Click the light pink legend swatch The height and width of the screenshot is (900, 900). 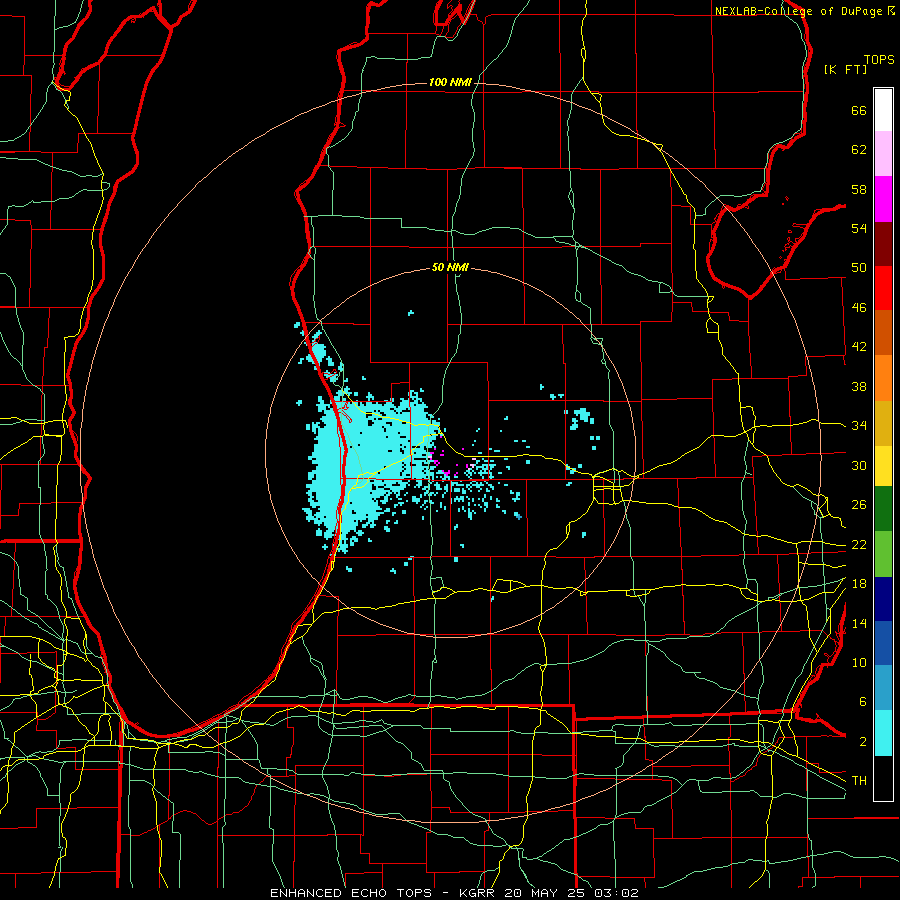pos(883,154)
